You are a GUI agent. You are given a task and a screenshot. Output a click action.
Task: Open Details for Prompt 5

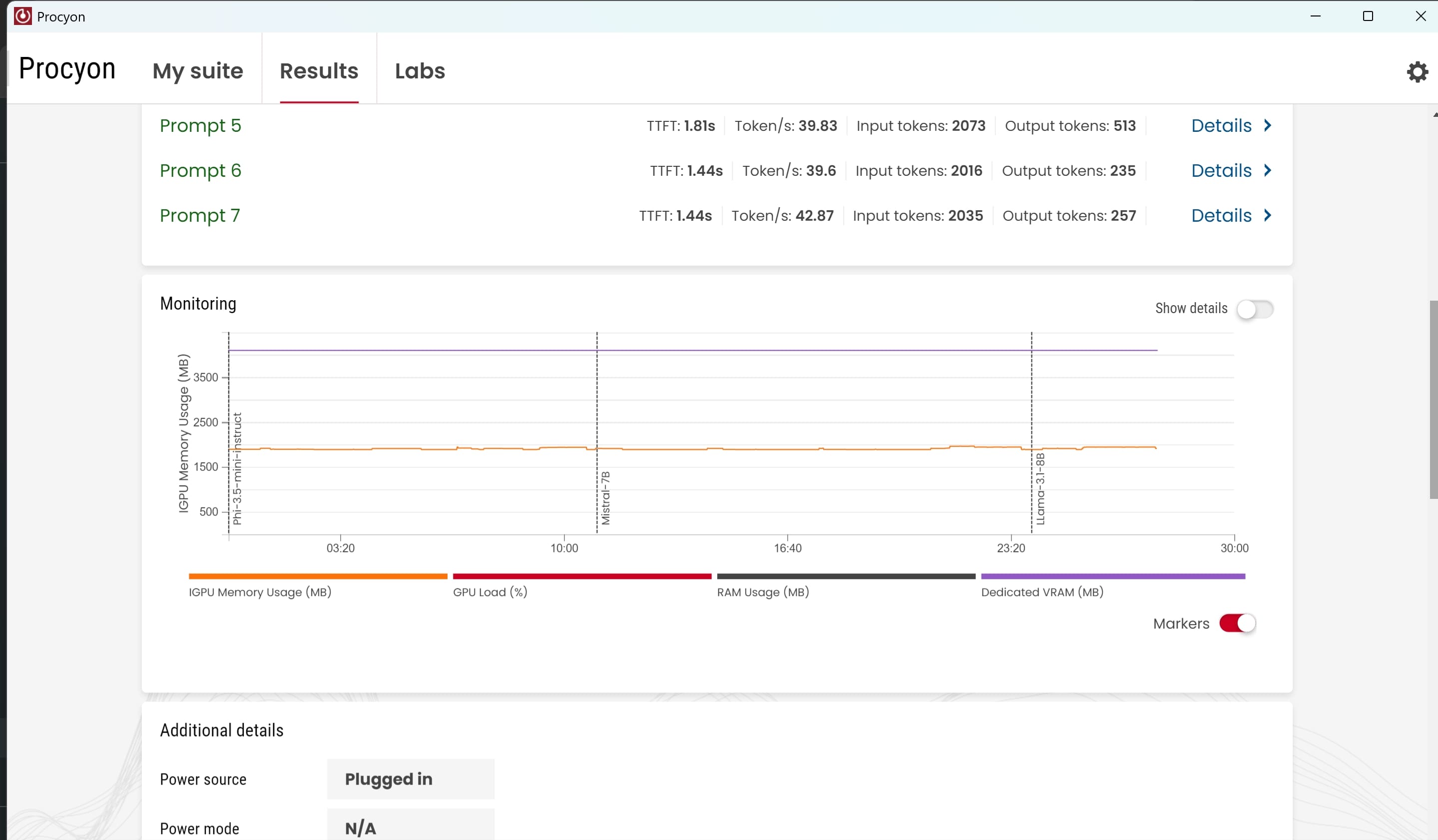1221,125
